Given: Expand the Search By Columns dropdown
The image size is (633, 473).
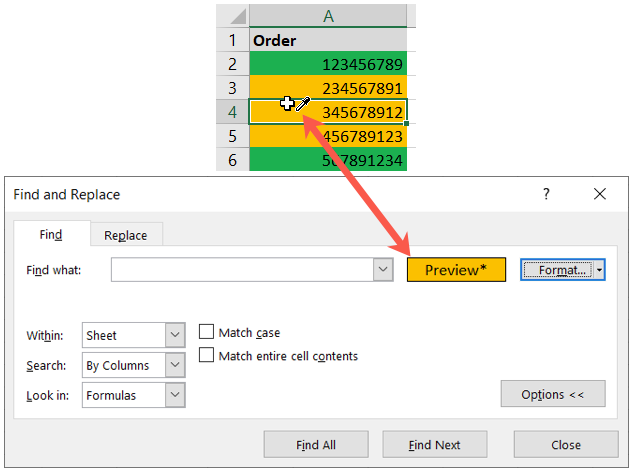Looking at the screenshot, I should click(x=175, y=365).
